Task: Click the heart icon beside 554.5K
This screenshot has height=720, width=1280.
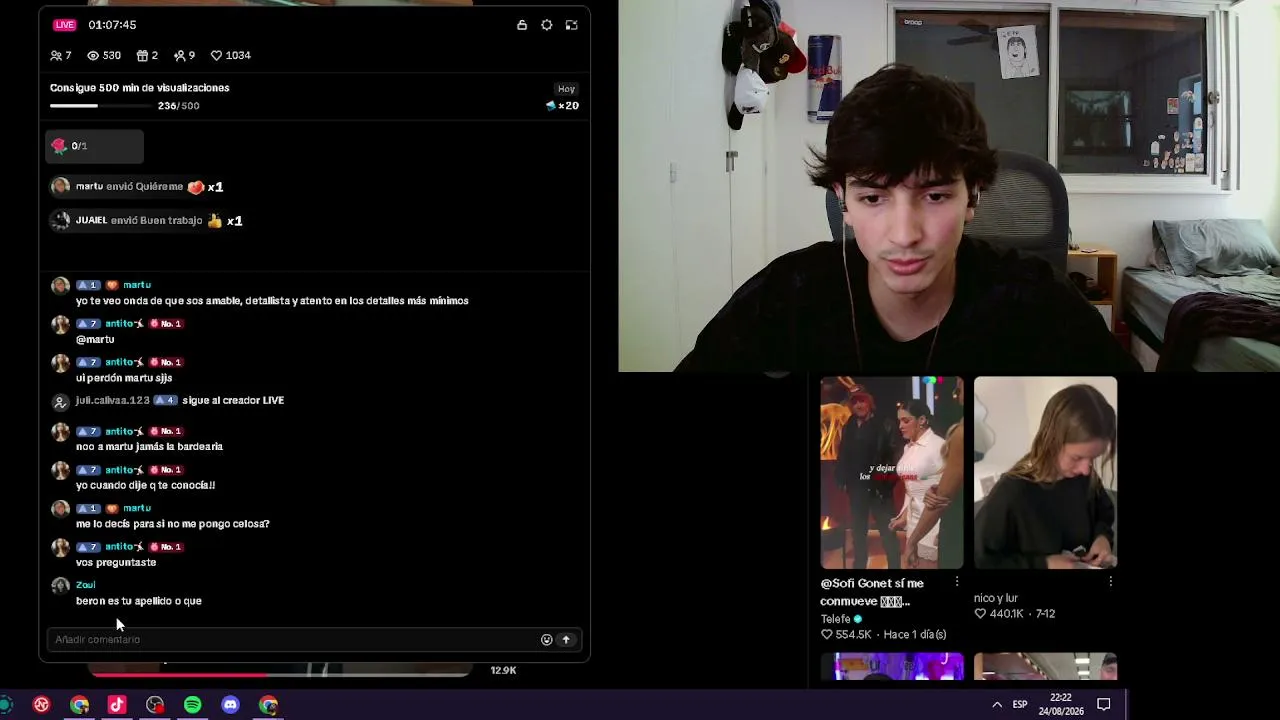Action: click(x=827, y=635)
